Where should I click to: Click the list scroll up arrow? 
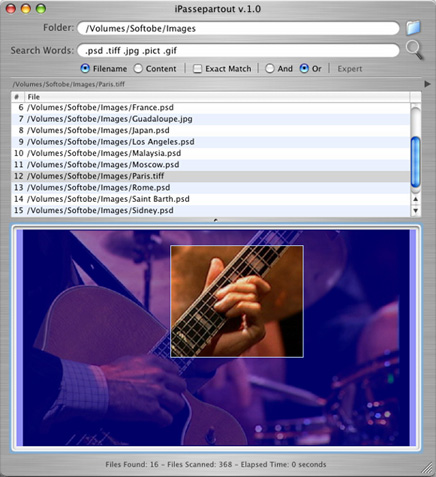415,199
